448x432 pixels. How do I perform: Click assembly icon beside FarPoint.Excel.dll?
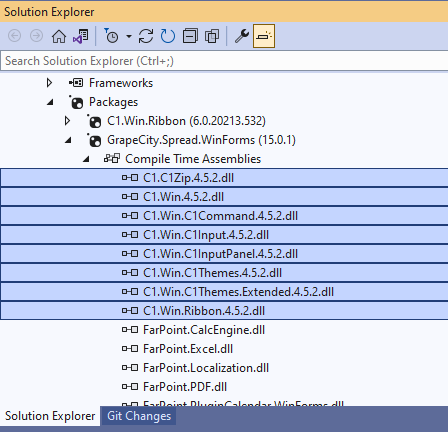130,349
